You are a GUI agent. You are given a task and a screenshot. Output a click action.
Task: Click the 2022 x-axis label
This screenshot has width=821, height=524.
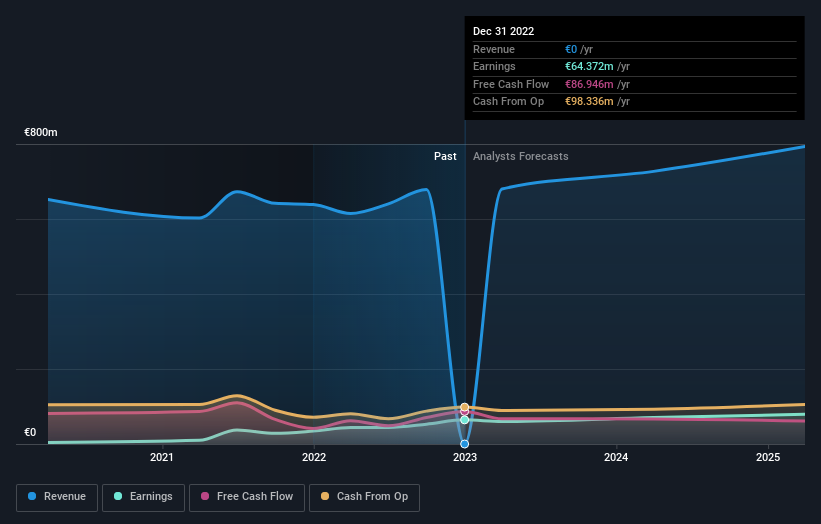(x=314, y=457)
